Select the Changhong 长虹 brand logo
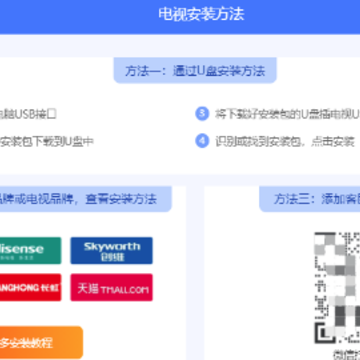The height and width of the screenshot is (360, 360). [30, 287]
